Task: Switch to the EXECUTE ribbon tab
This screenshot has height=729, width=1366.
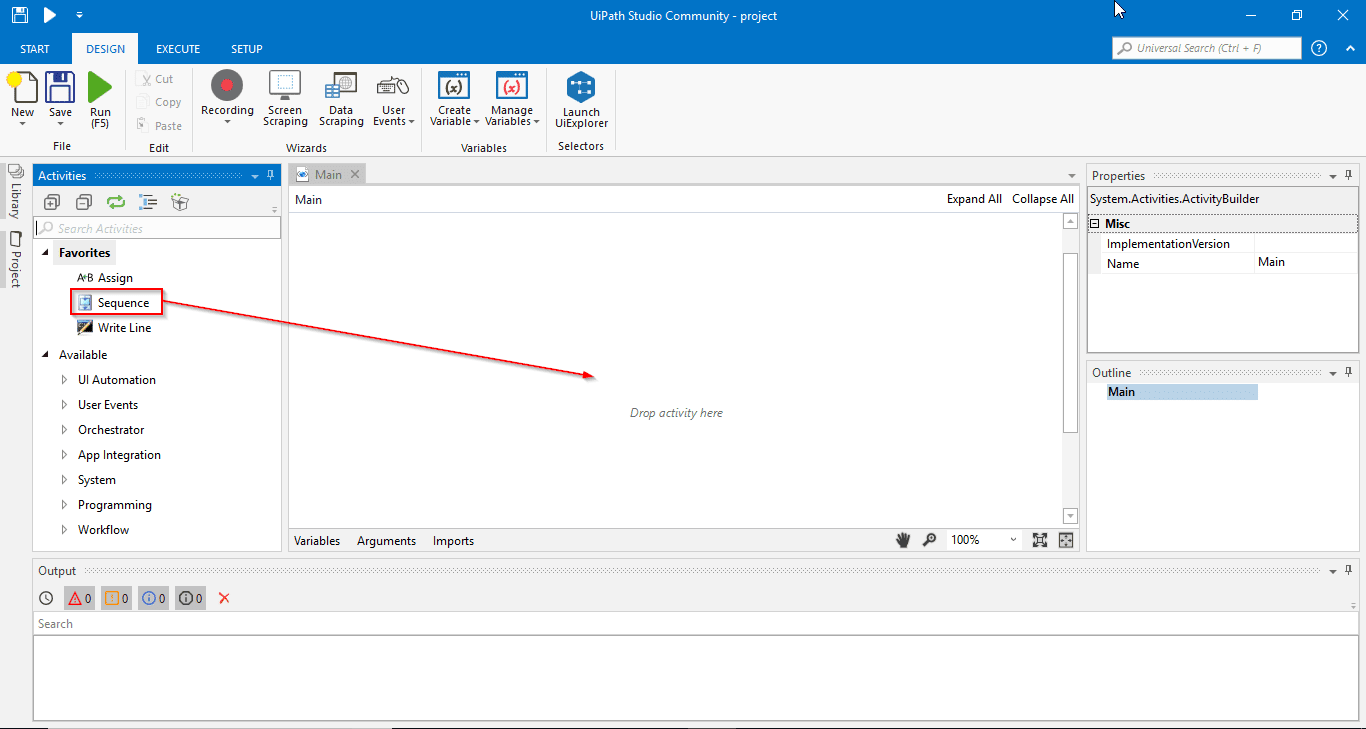Action: 177,48
